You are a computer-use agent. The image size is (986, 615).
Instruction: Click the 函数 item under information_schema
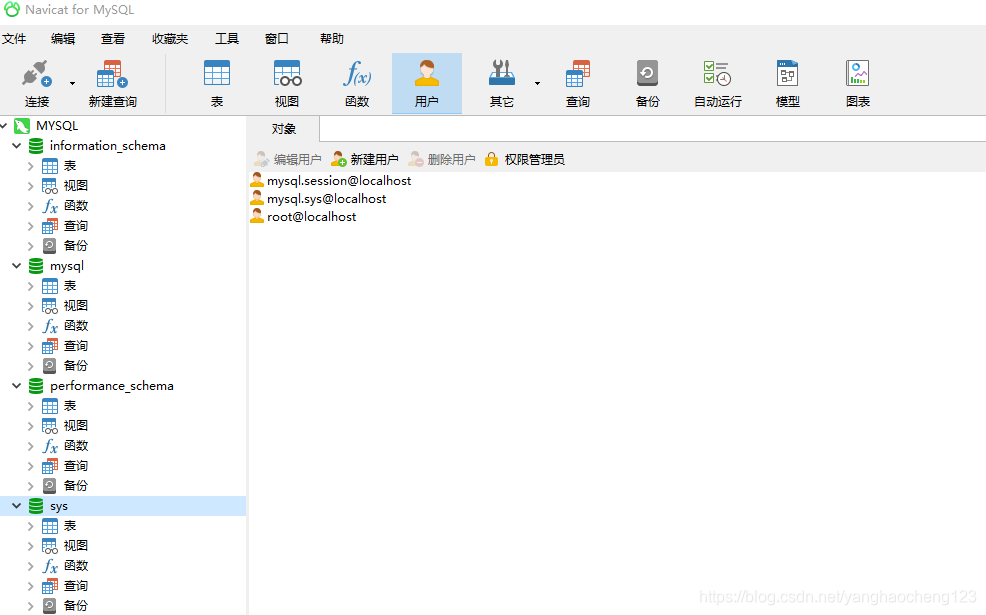76,206
